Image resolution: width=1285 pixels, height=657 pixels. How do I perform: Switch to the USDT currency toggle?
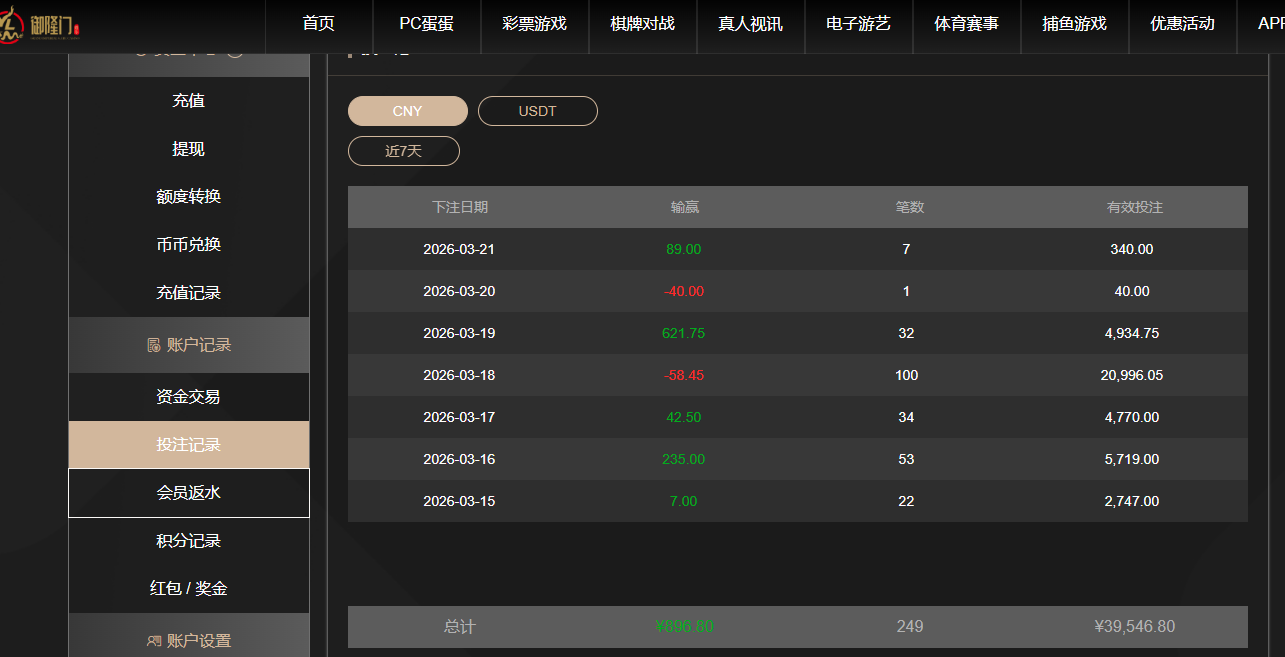(x=537, y=111)
